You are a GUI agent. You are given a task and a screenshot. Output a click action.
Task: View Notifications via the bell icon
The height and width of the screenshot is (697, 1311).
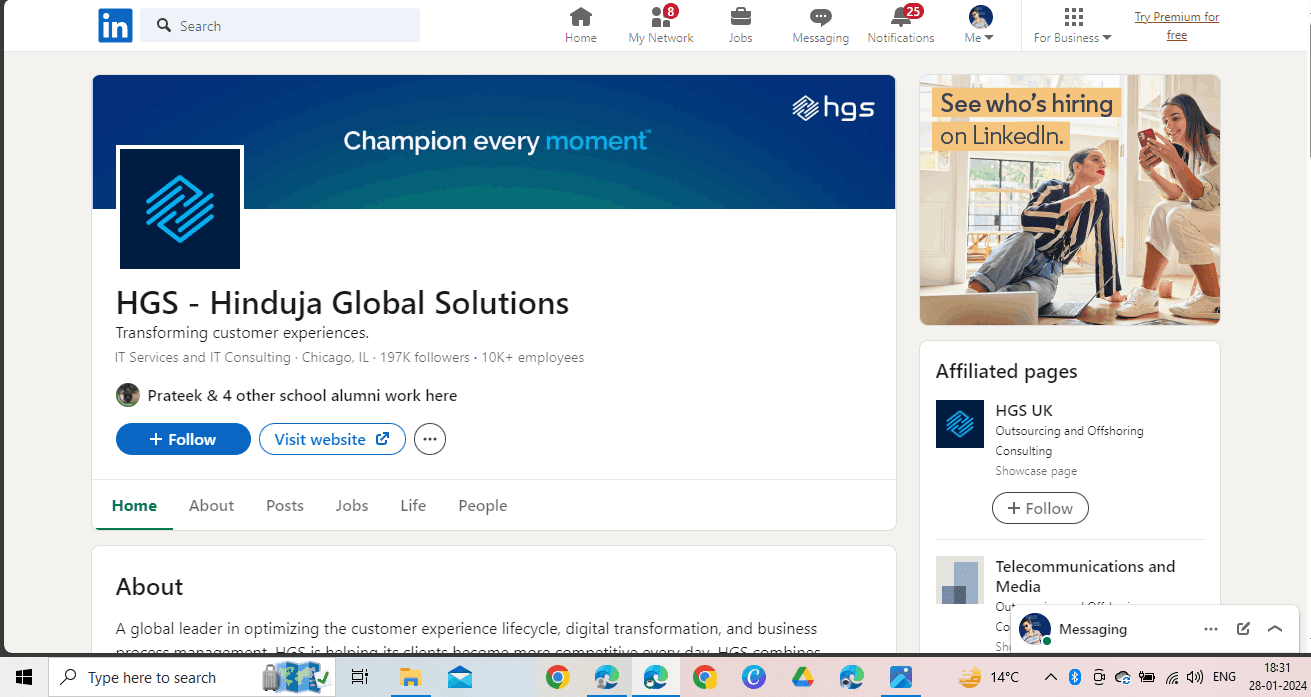tap(900, 18)
